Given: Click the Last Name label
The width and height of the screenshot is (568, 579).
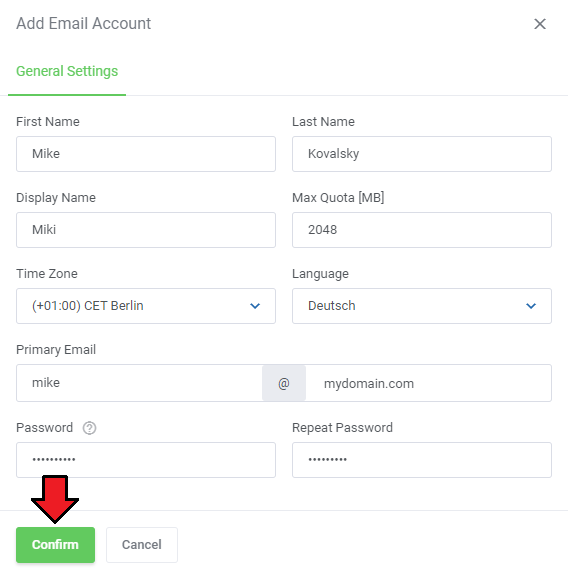Looking at the screenshot, I should point(323,121).
